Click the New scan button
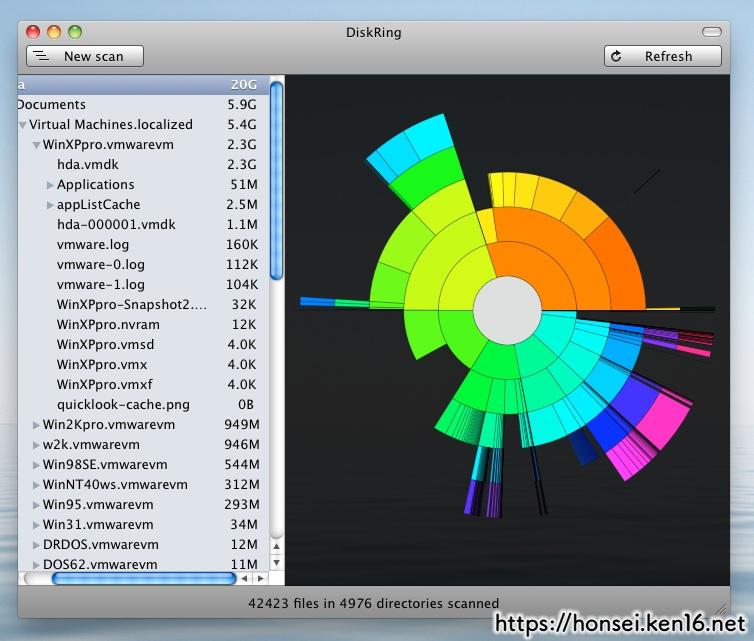754x641 pixels. [85, 56]
